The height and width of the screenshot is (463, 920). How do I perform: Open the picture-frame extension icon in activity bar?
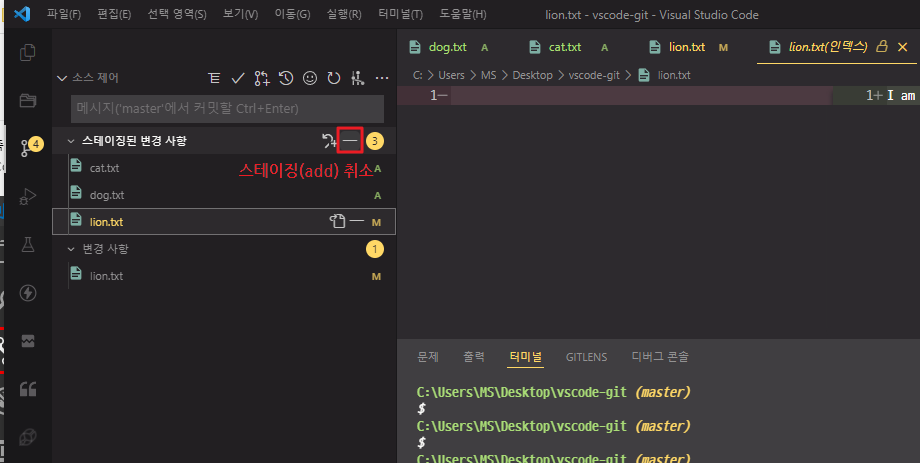28,340
